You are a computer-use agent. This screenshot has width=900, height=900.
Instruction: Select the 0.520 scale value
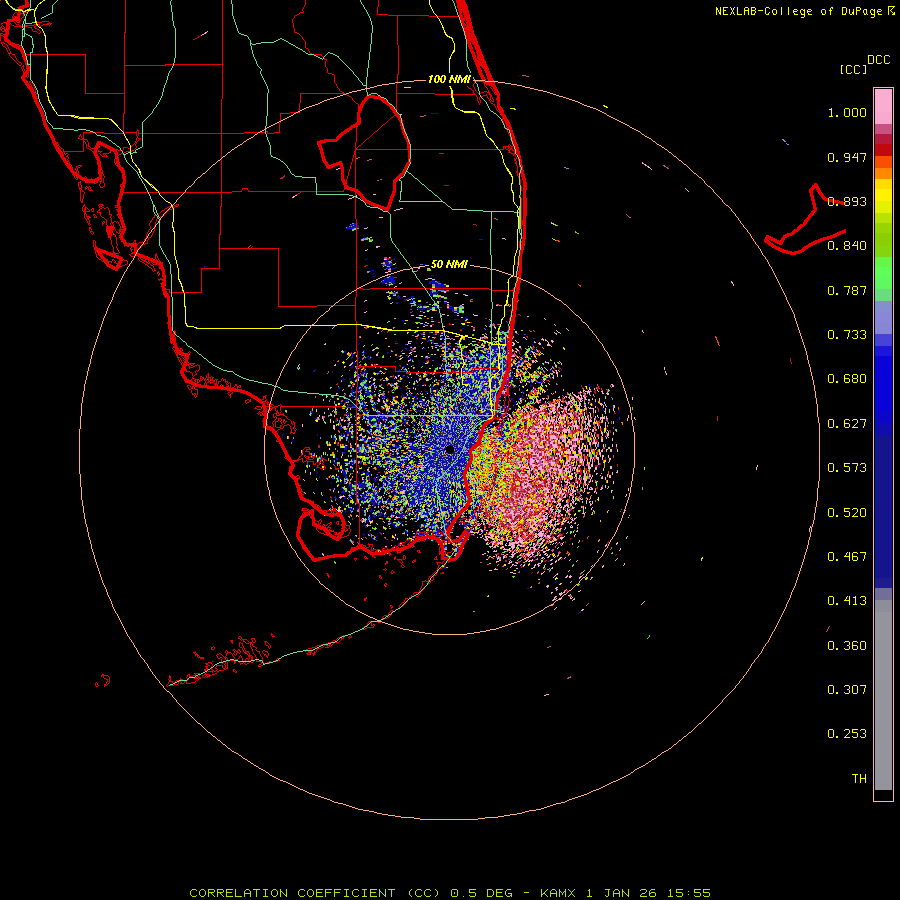tap(847, 513)
